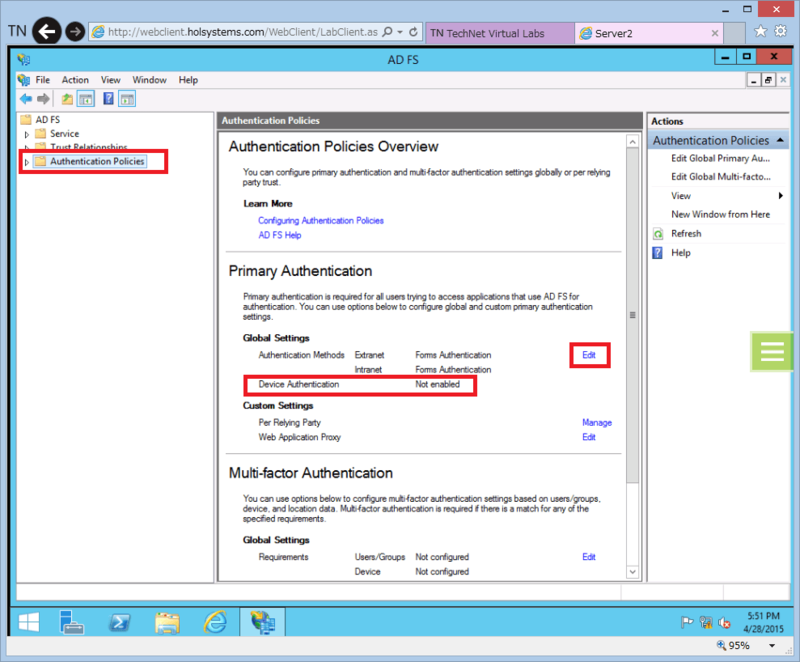
Task: Open the green lab menu hamburger button
Action: (772, 351)
